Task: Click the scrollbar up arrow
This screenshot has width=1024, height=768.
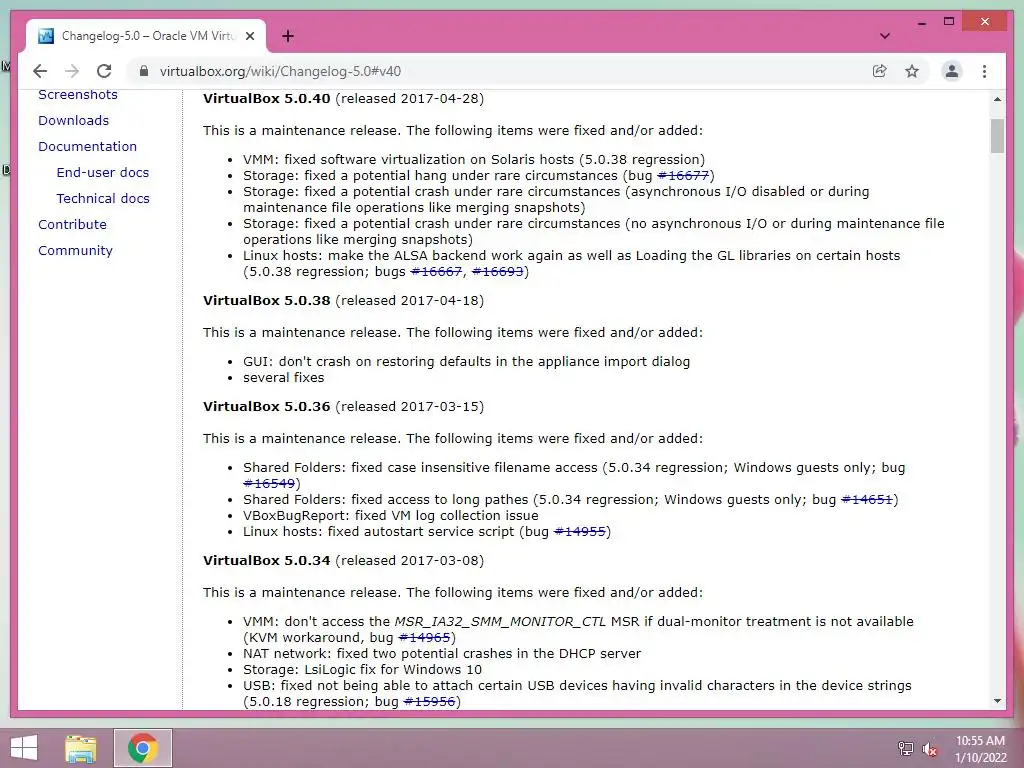Action: point(997,99)
